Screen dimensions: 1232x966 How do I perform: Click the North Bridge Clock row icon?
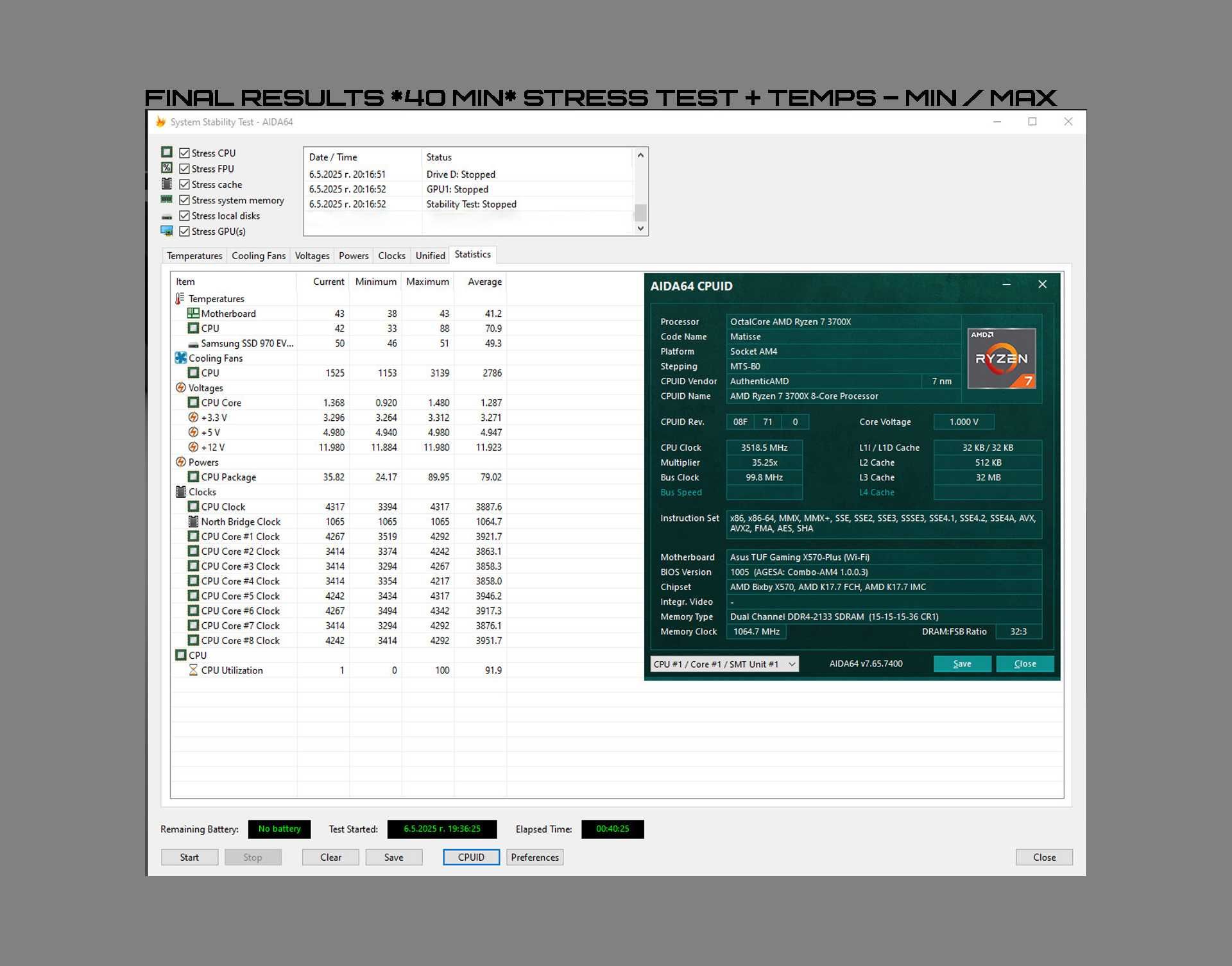[x=193, y=521]
